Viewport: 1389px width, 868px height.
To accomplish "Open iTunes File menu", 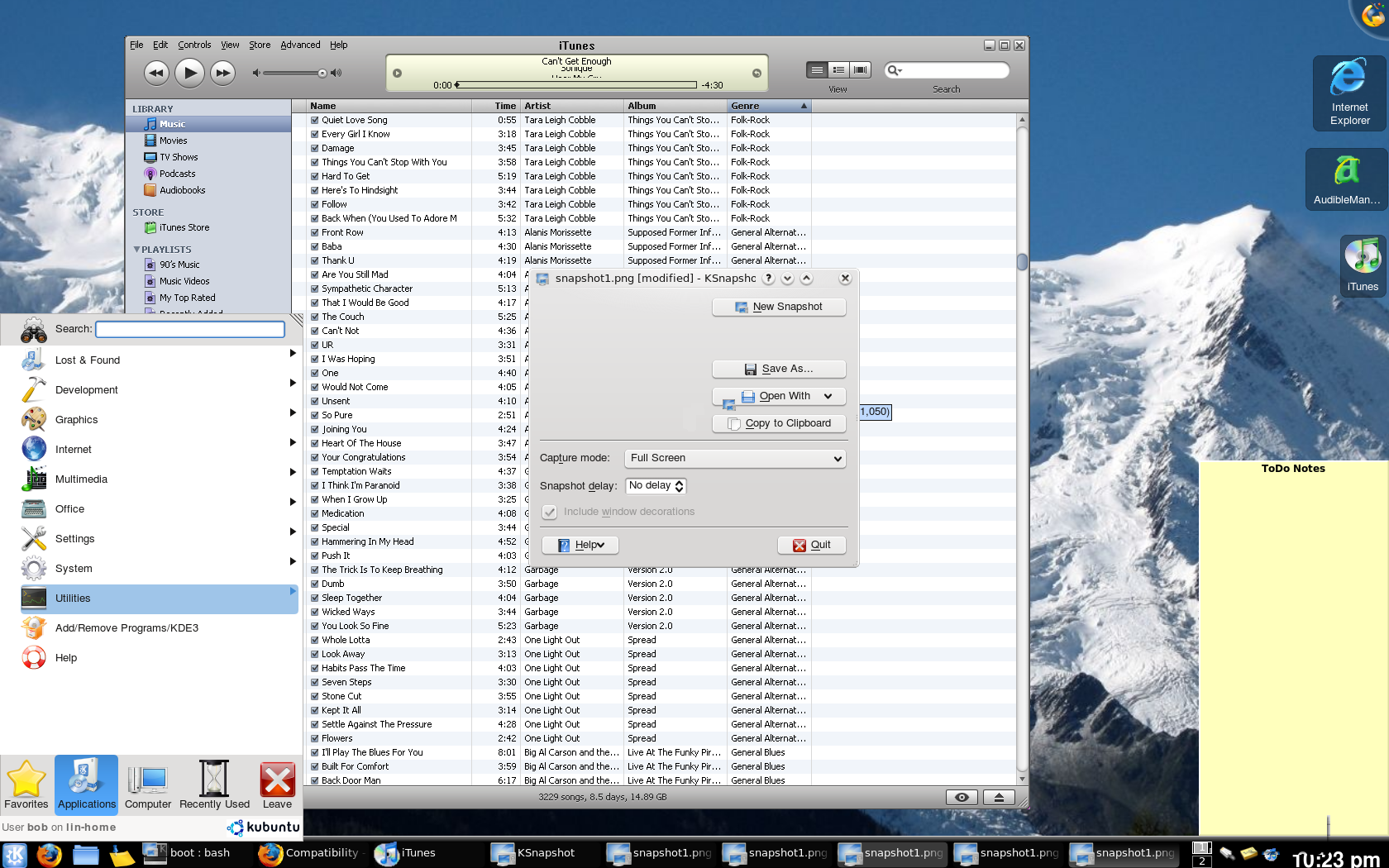I will (x=136, y=45).
